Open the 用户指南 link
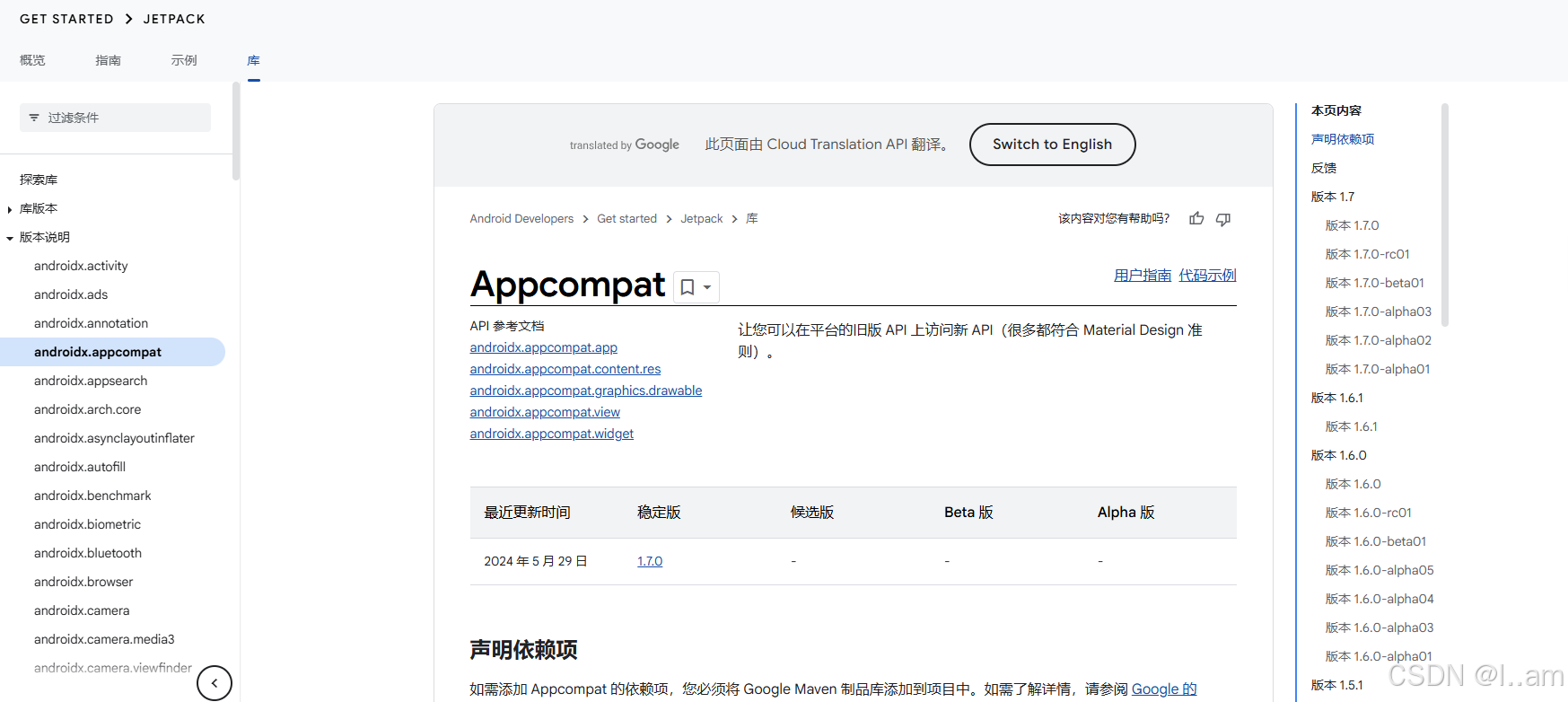 [1143, 276]
